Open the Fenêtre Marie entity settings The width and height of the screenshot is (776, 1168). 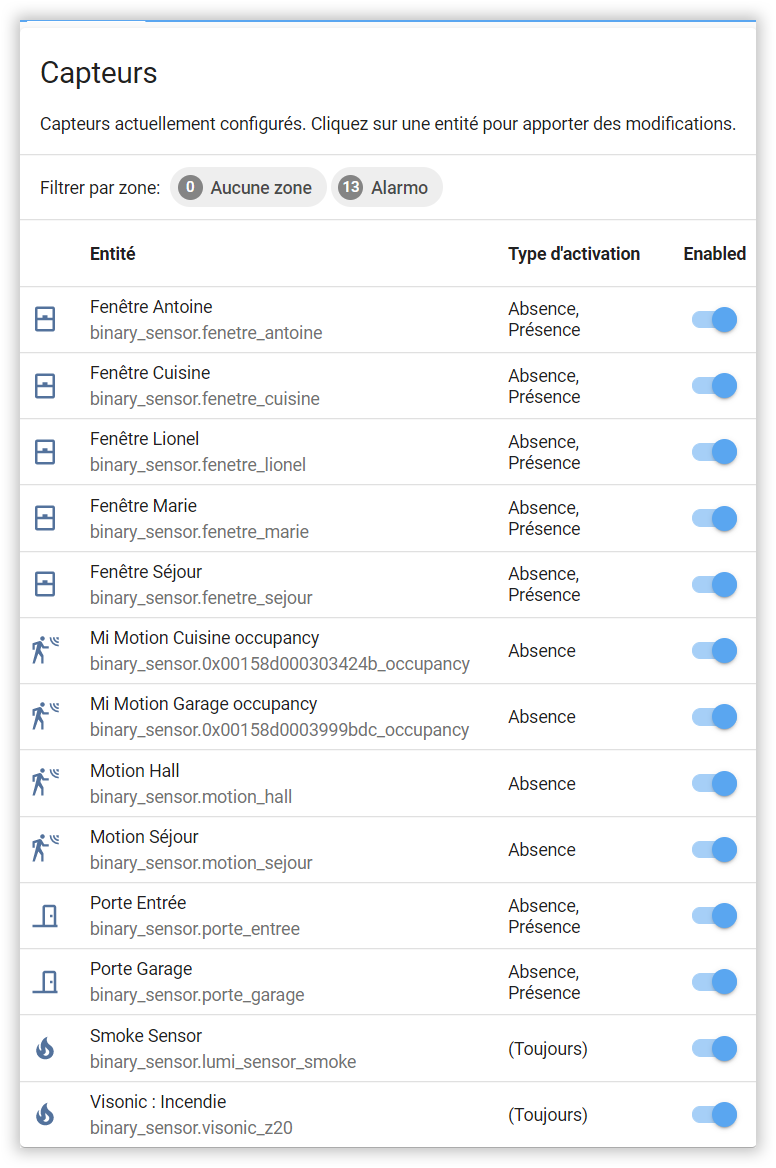(143, 506)
